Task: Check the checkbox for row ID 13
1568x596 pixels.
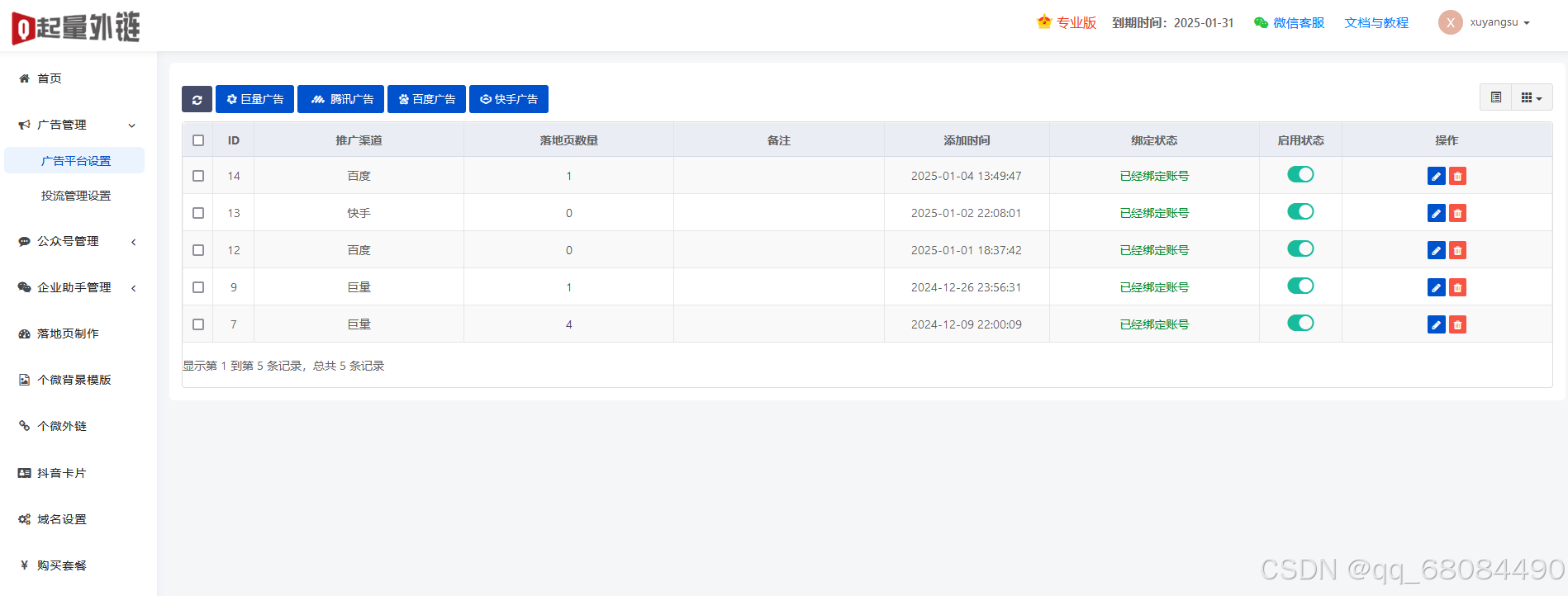Action: point(198,213)
